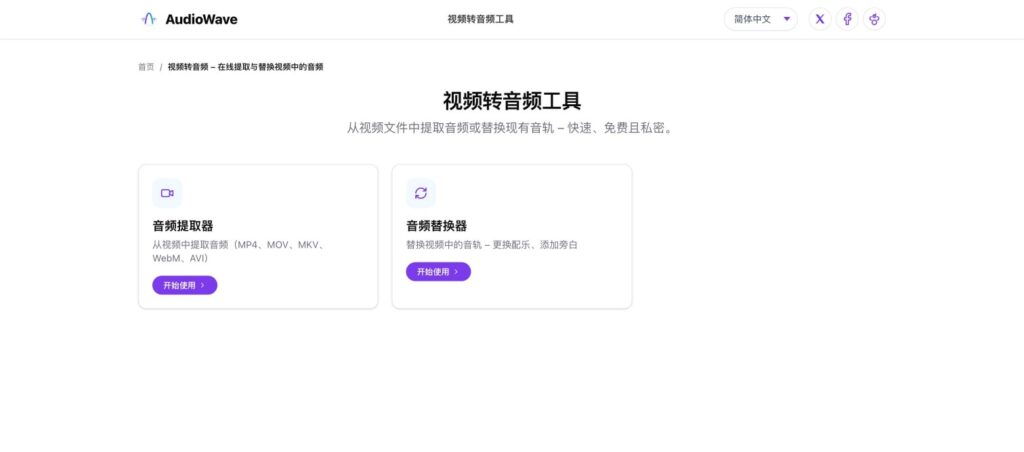Open the Facebook share icon

click(x=847, y=19)
